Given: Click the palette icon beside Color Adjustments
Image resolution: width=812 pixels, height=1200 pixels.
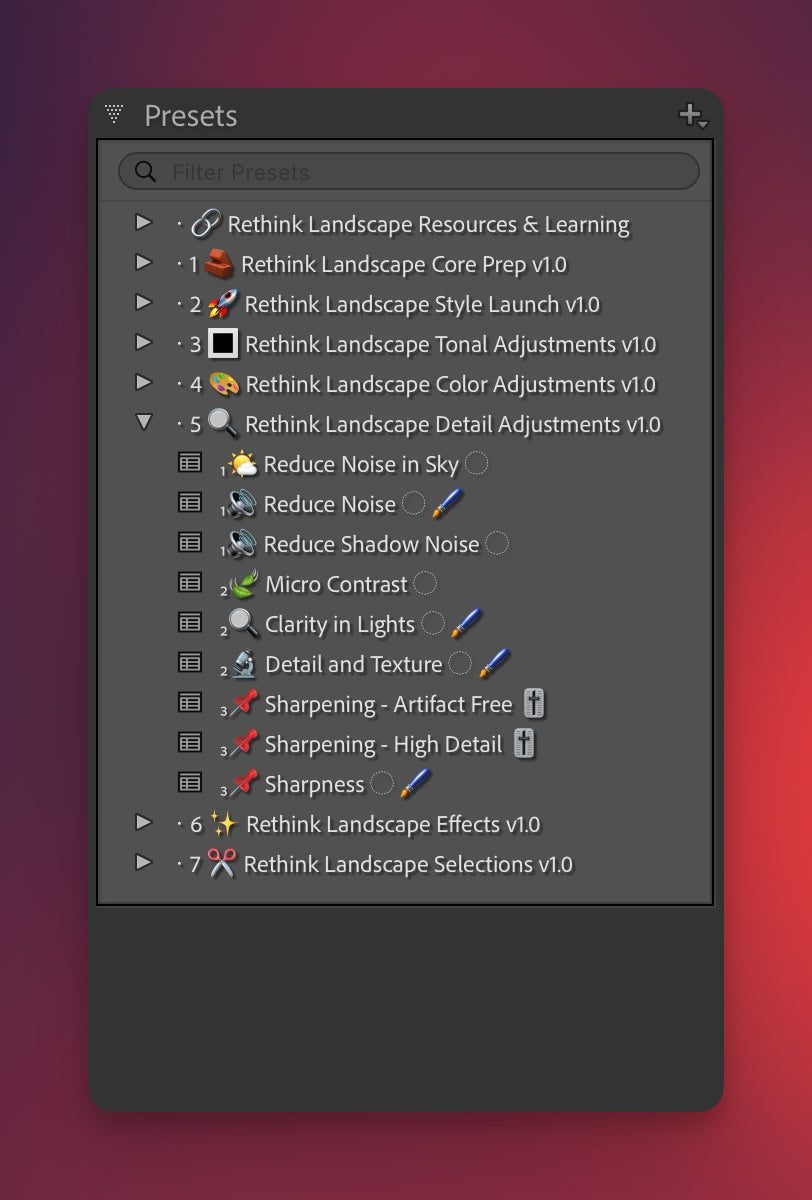Looking at the screenshot, I should pyautogui.click(x=224, y=384).
